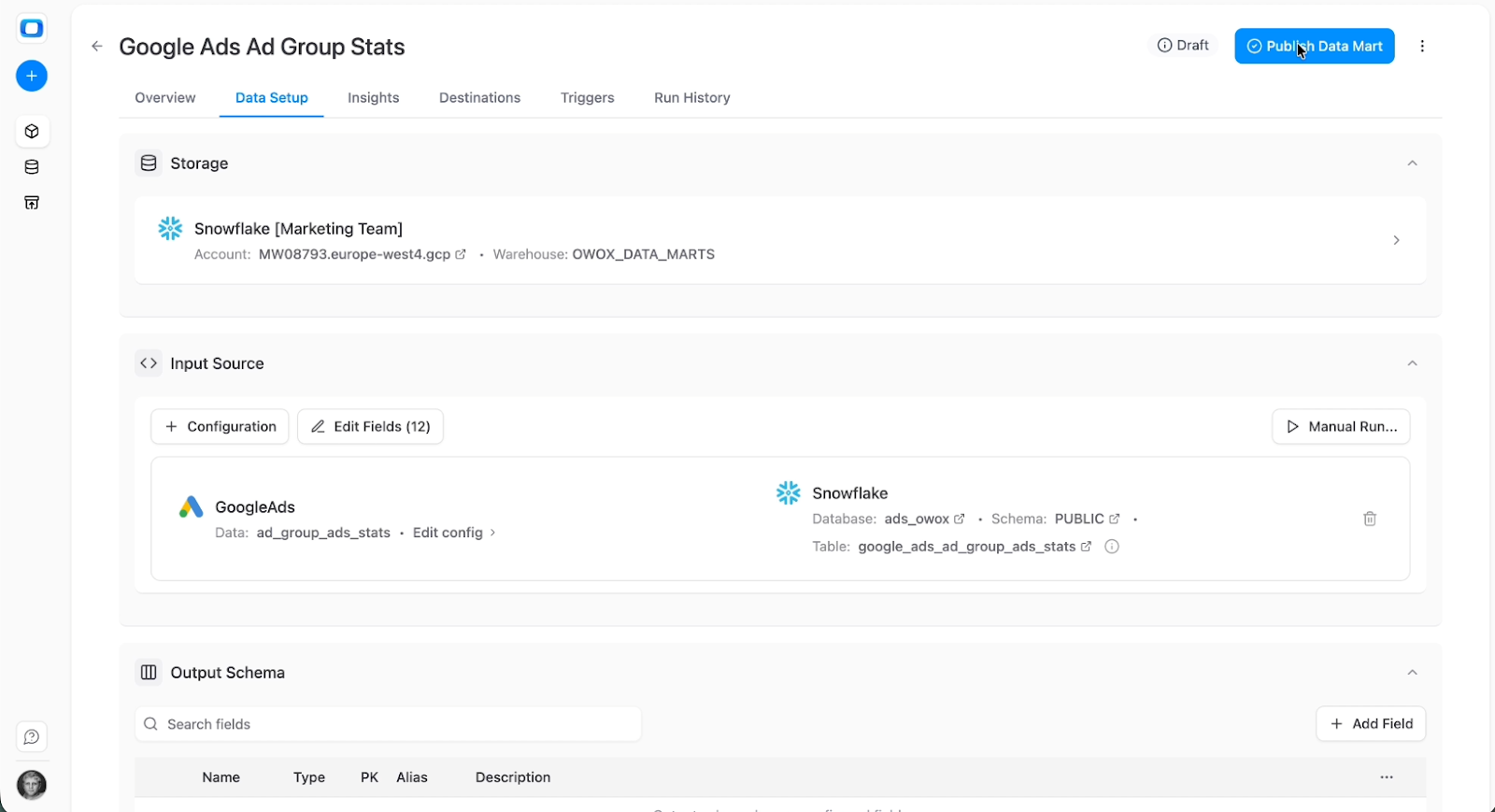
Task: Open Edit config link
Action: point(454,533)
